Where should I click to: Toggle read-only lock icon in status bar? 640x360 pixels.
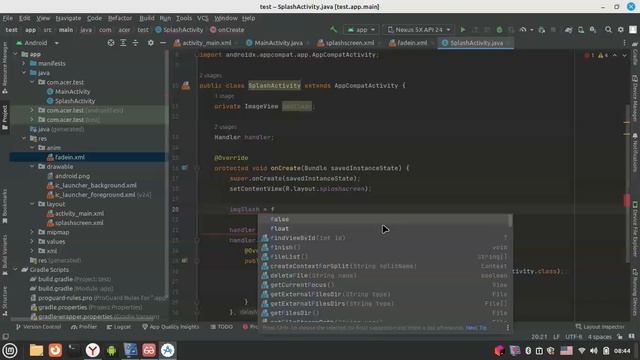pyautogui.click(x=620, y=337)
